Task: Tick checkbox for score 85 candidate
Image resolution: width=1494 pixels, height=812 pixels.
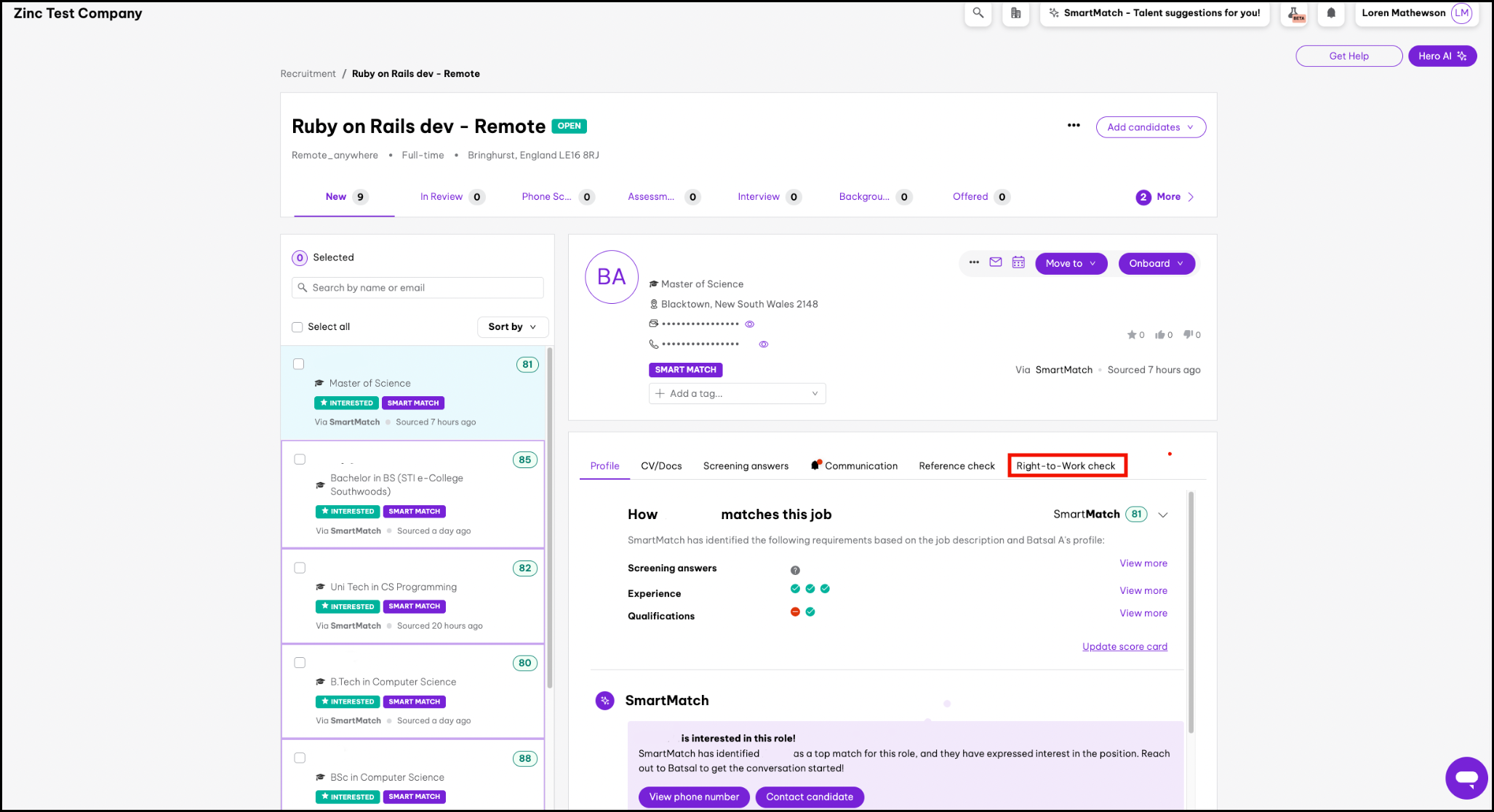Action: coord(300,459)
